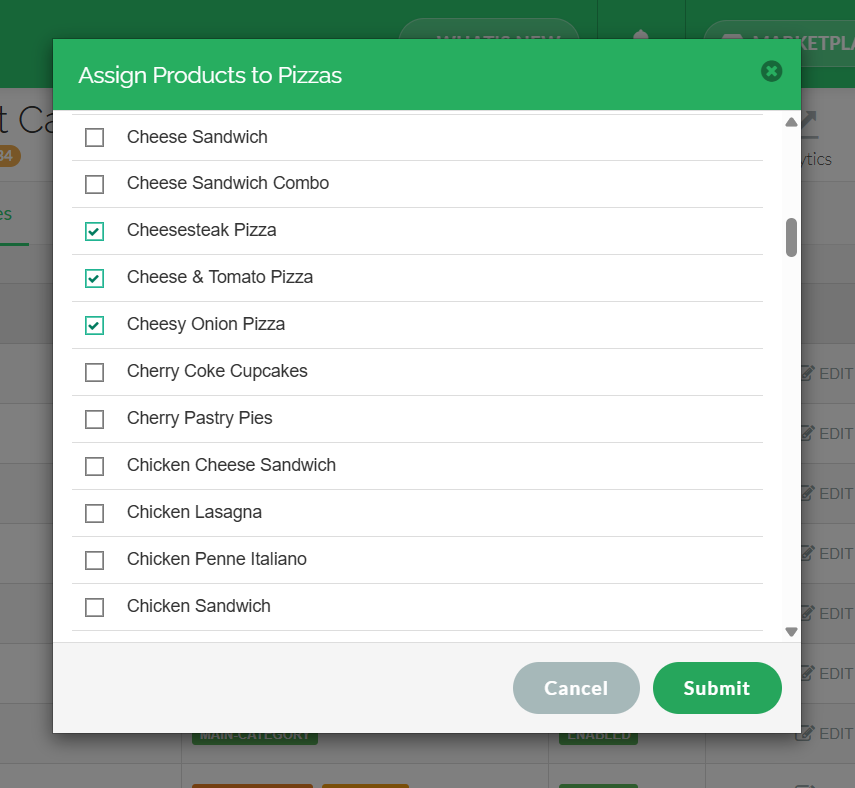
Task: Uncheck the Cheesesteak Pizza checkbox
Action: coord(94,231)
